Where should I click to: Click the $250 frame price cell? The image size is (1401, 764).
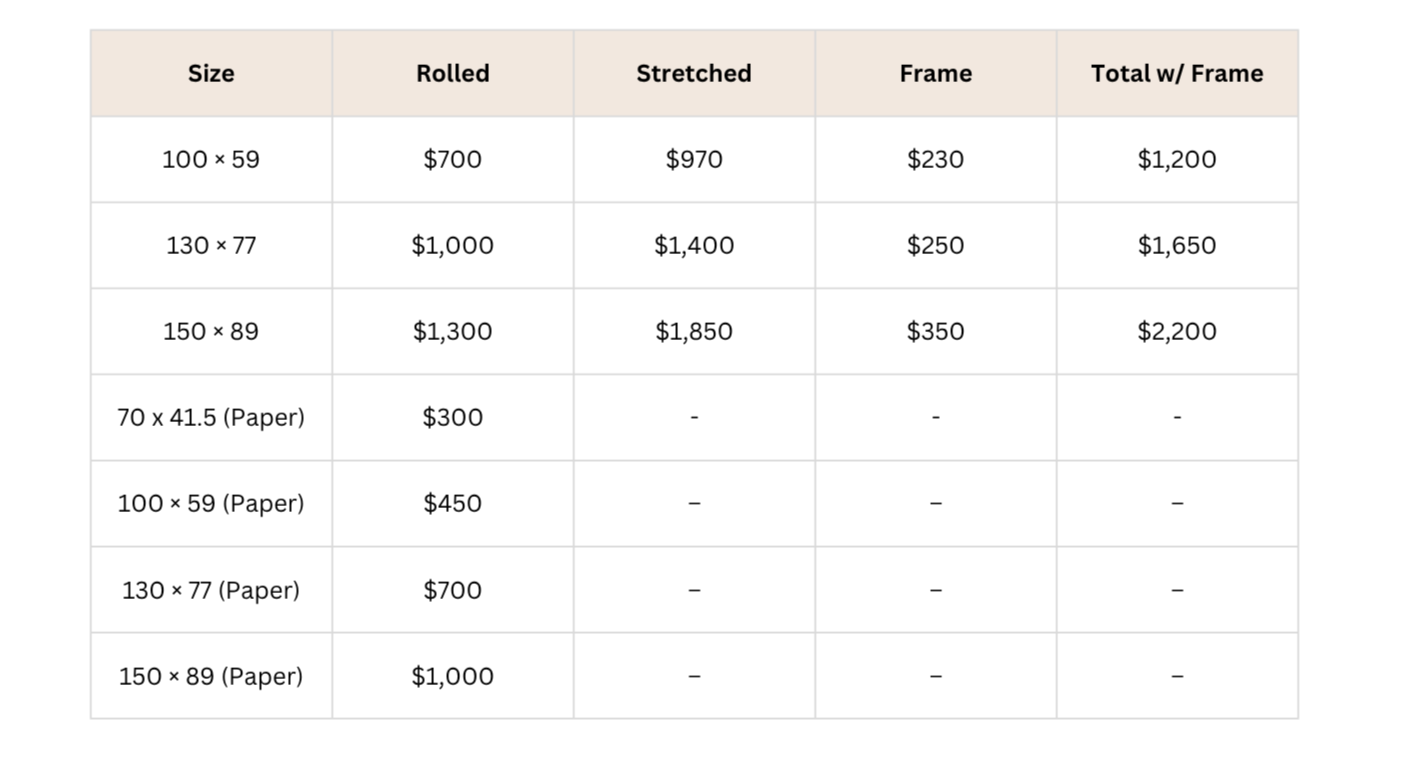tap(936, 246)
